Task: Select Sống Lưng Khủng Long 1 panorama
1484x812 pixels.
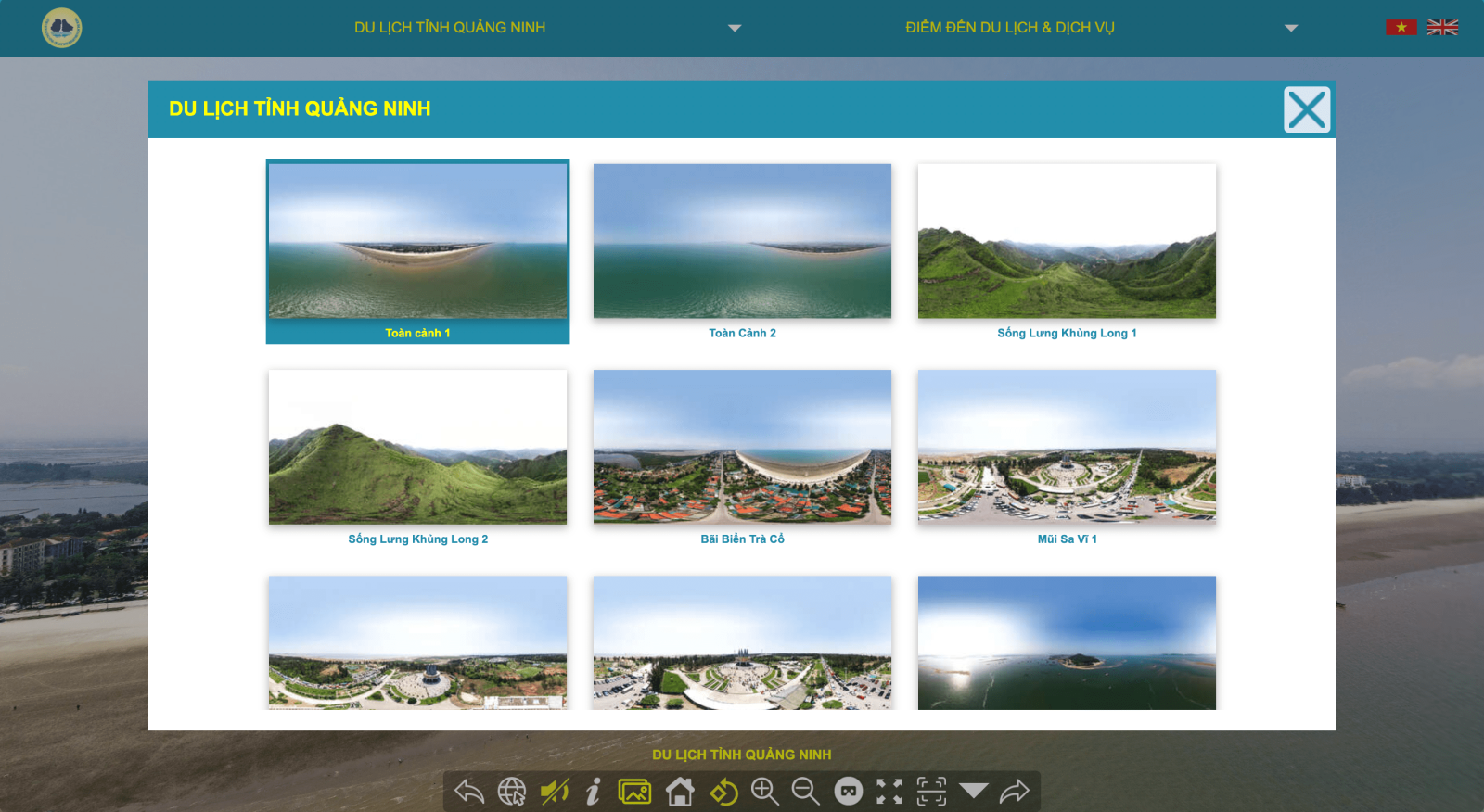Action: [x=1067, y=241]
